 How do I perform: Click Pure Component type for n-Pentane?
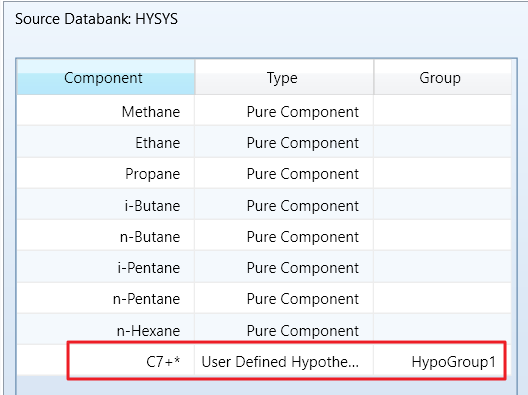tap(284, 299)
